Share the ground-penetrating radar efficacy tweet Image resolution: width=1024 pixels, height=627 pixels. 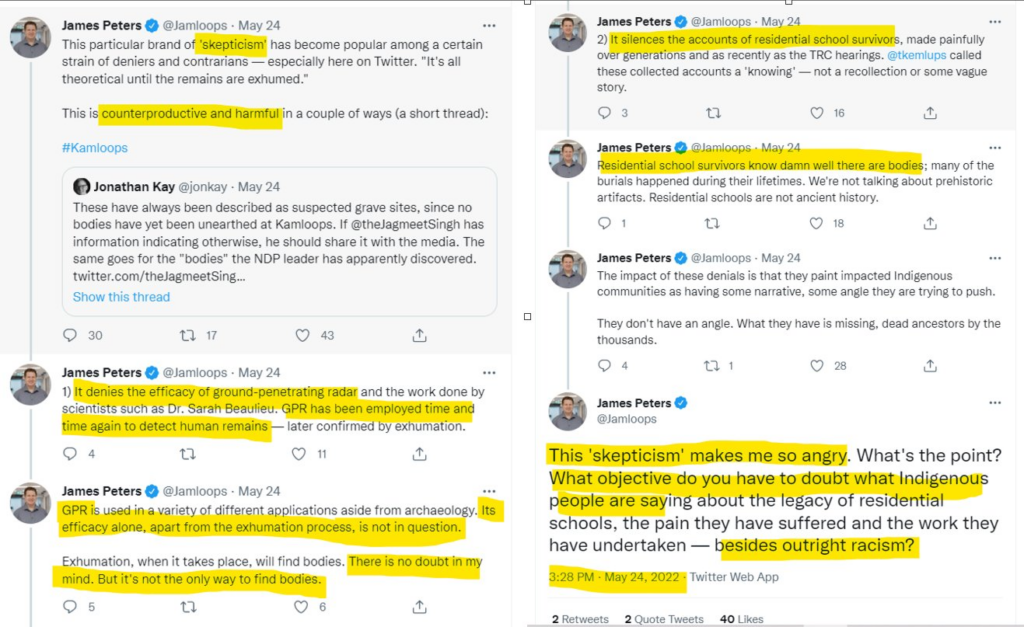coord(420,454)
